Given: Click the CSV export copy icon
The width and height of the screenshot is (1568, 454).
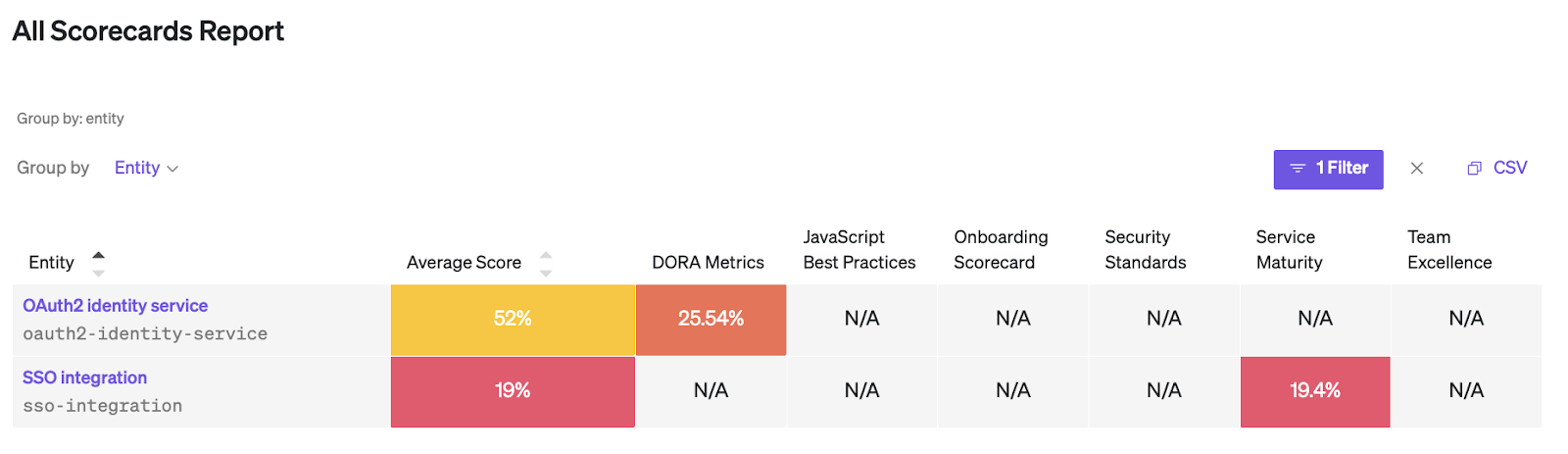Looking at the screenshot, I should [1473, 169].
